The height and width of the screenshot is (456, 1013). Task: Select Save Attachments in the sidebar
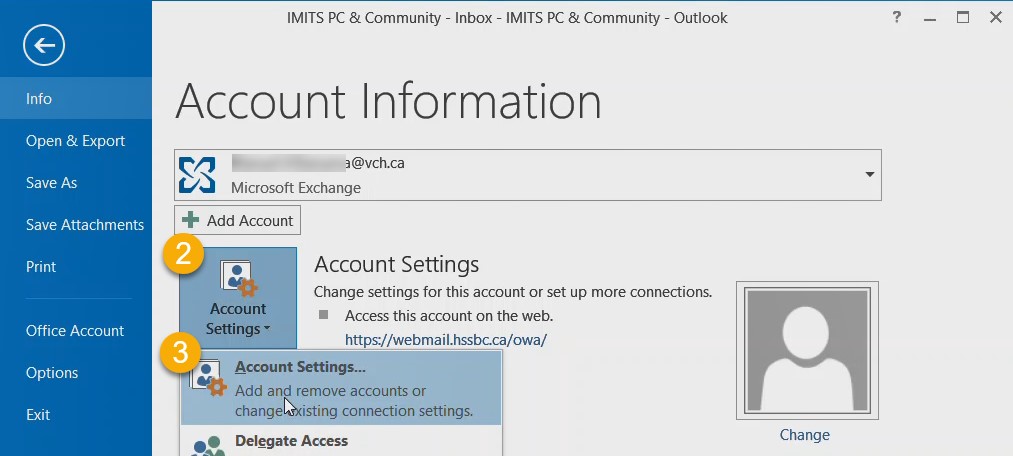(76, 225)
